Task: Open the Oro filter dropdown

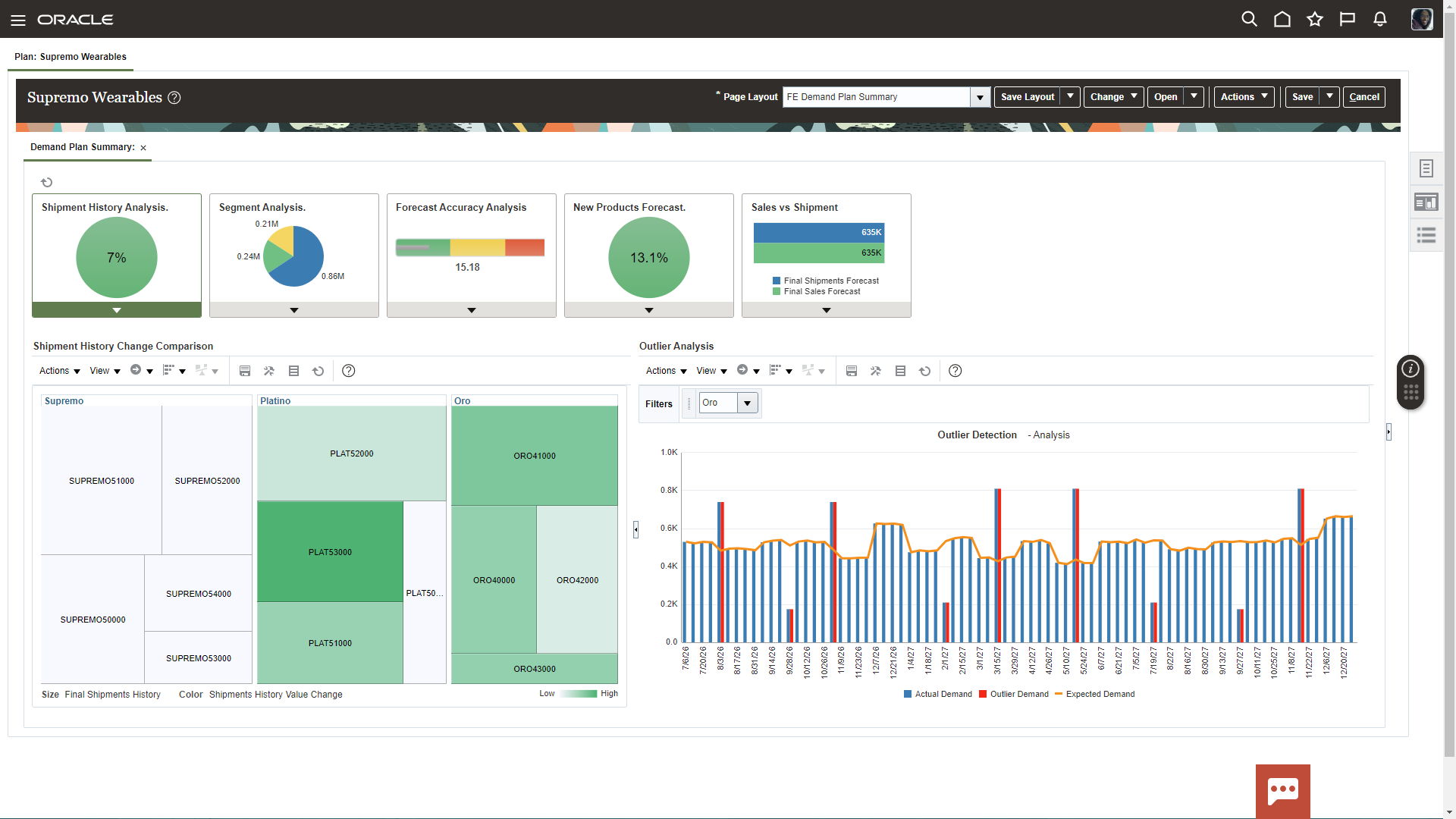Action: (x=747, y=403)
